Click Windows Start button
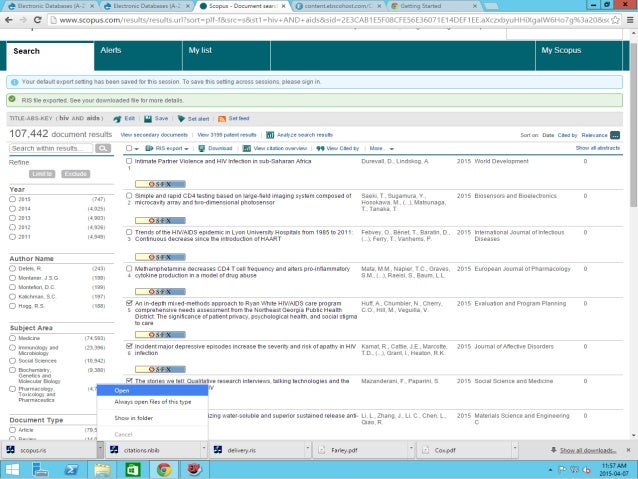The height and width of the screenshot is (479, 638). click(x=12, y=470)
